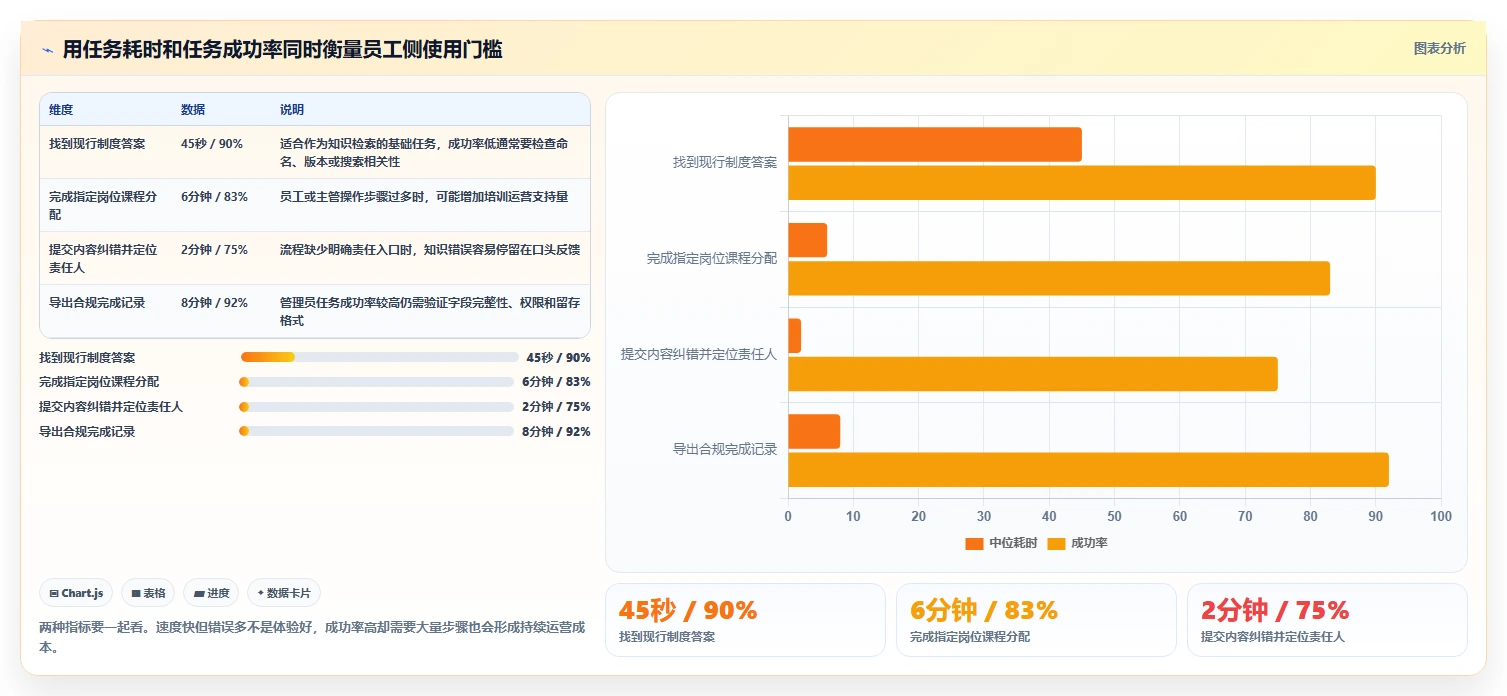Click the lightning icon beside the title
Viewport: 1507px width, 696px height.
click(x=47, y=50)
